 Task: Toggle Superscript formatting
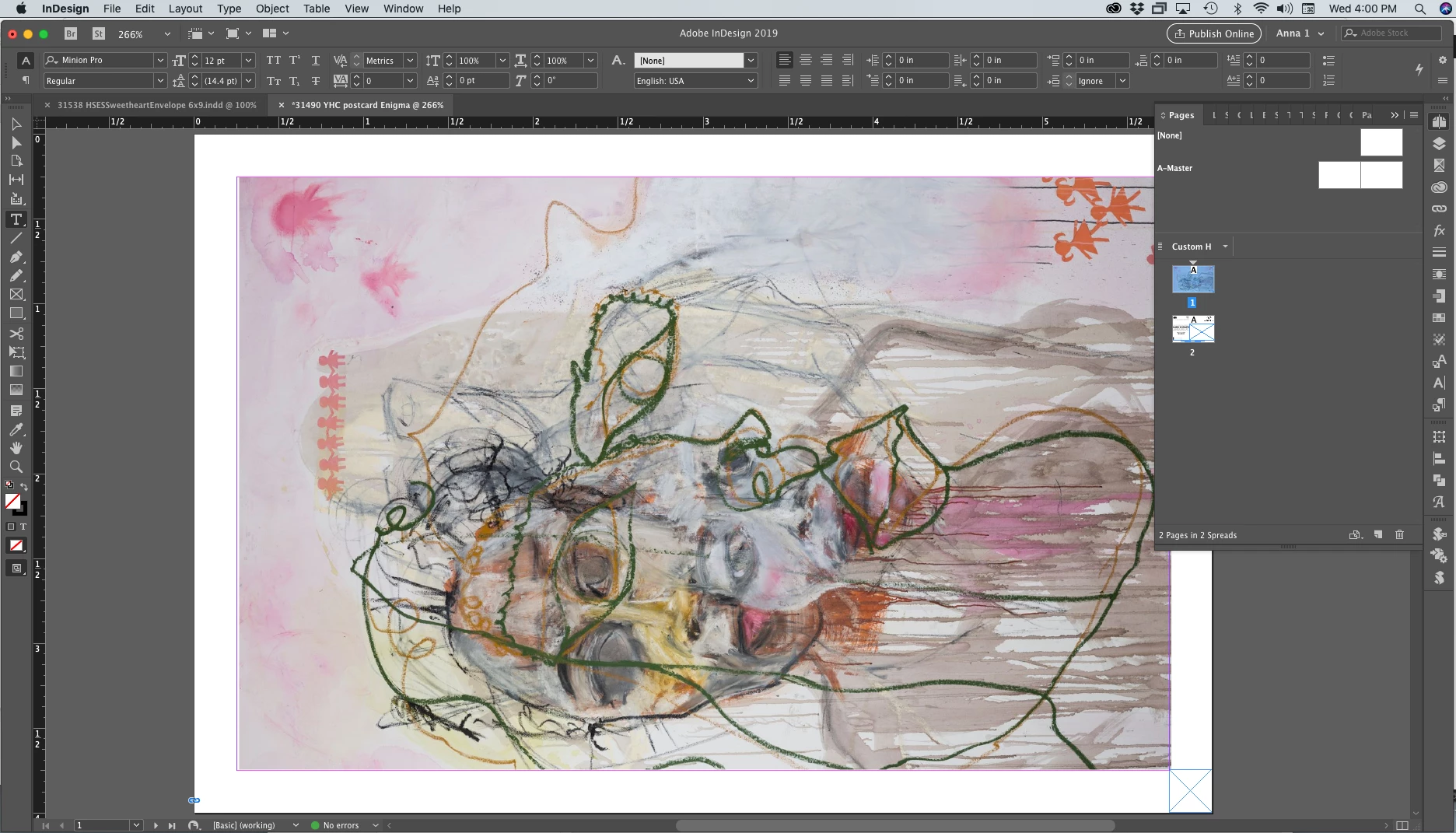[295, 60]
